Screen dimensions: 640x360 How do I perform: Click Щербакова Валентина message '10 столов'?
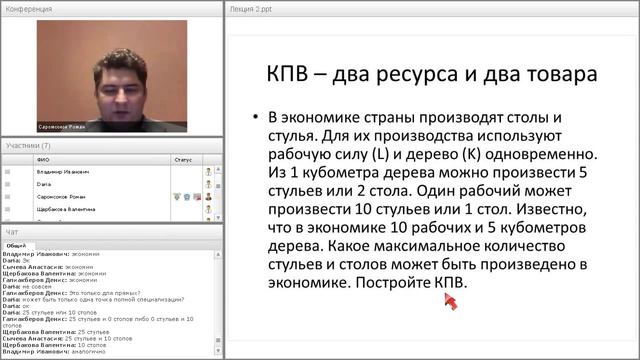(x=54, y=345)
